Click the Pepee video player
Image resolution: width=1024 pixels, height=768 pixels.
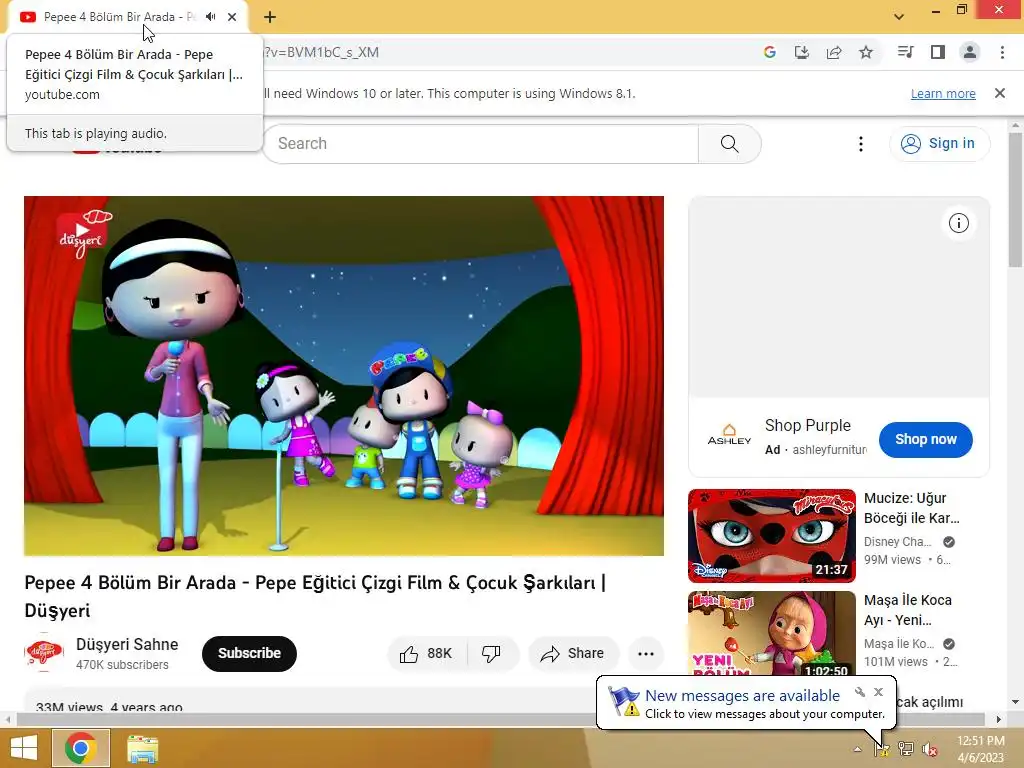[344, 376]
